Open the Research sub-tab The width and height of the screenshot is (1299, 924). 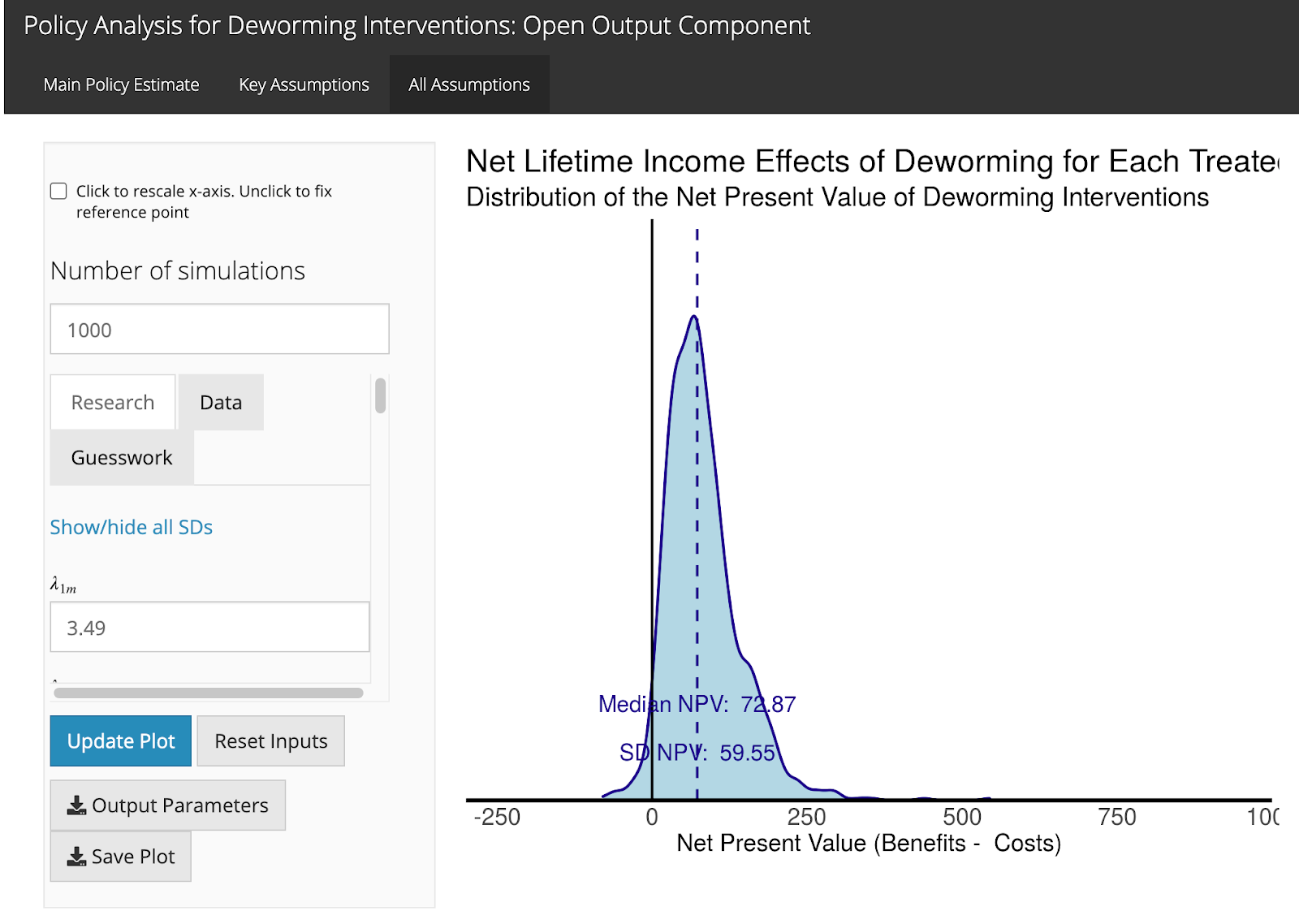[113, 402]
